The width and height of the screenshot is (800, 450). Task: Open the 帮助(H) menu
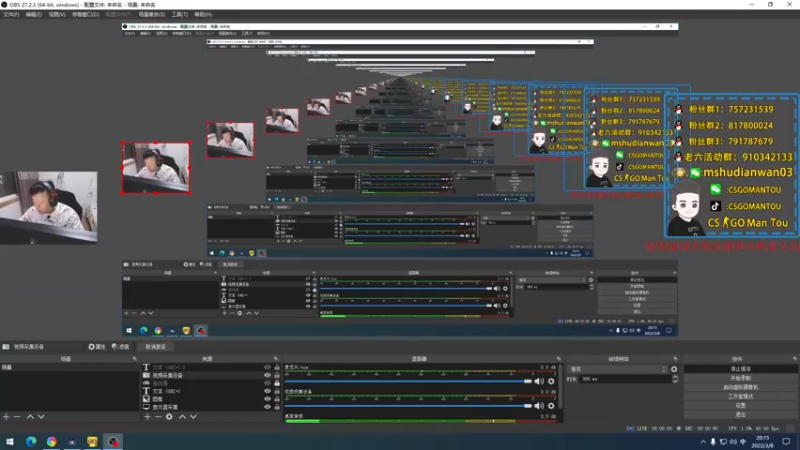pos(203,14)
